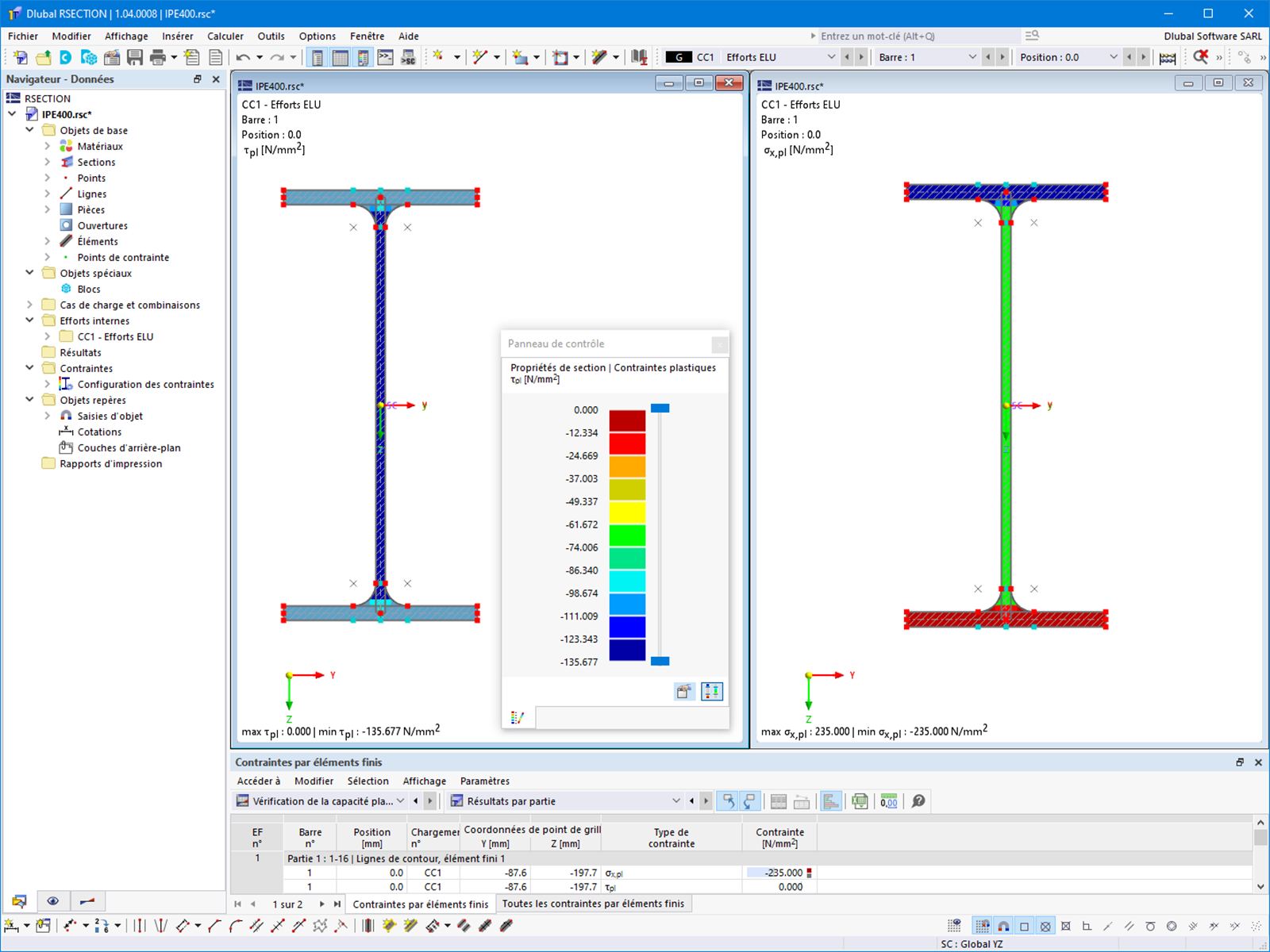Click the keyword search field
This screenshot has width=1270, height=952.
click(919, 36)
